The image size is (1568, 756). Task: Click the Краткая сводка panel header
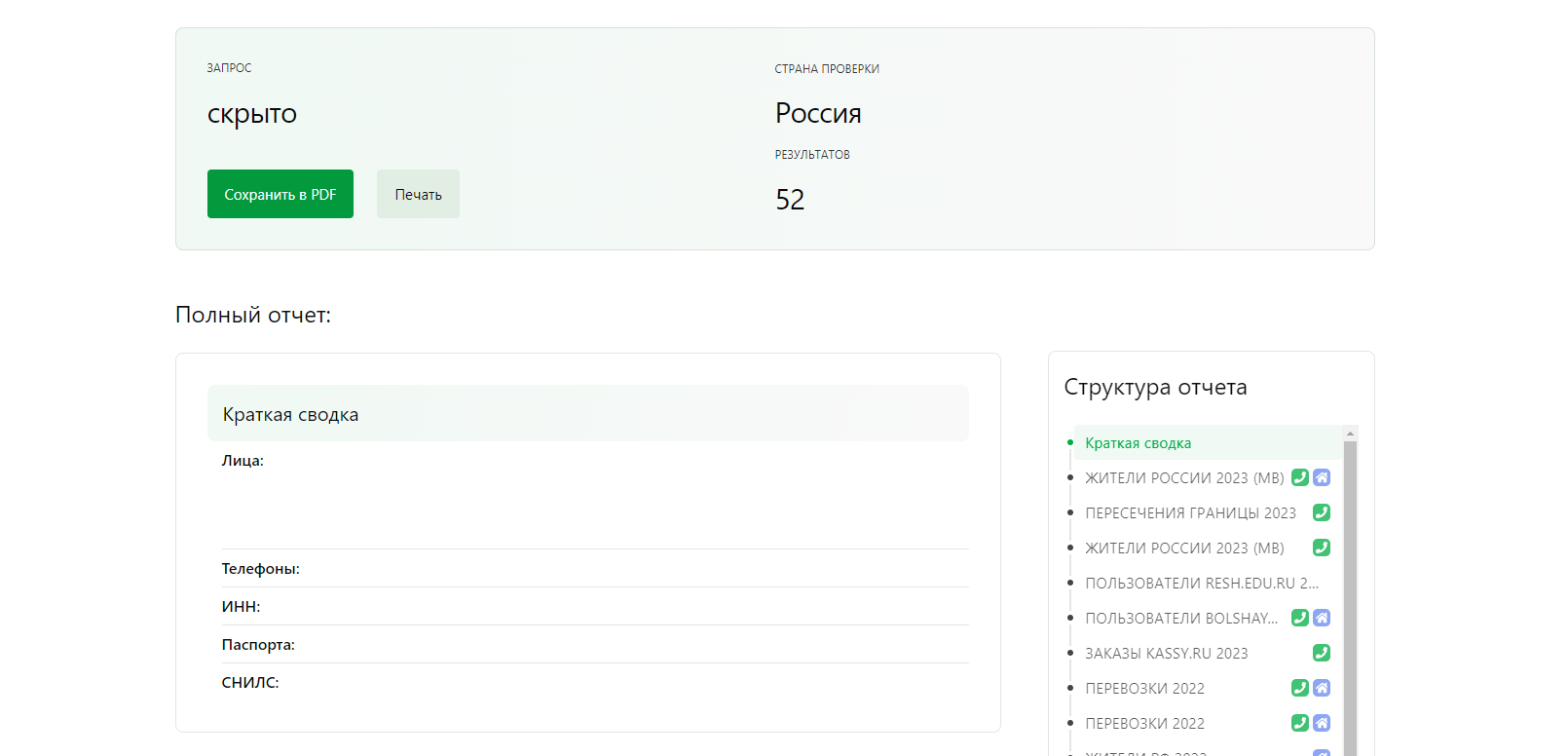588,414
